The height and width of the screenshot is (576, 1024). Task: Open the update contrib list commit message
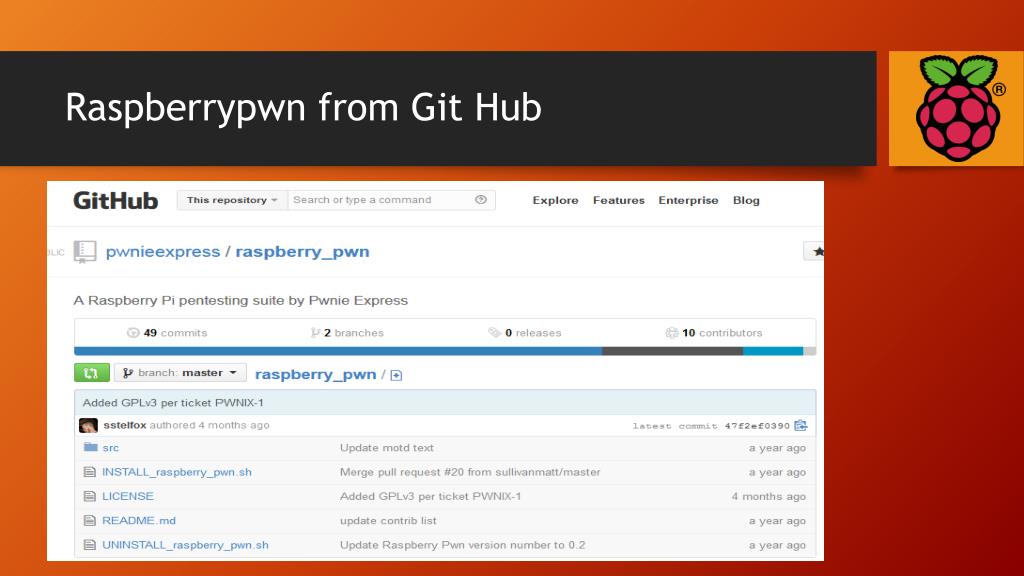[388, 520]
